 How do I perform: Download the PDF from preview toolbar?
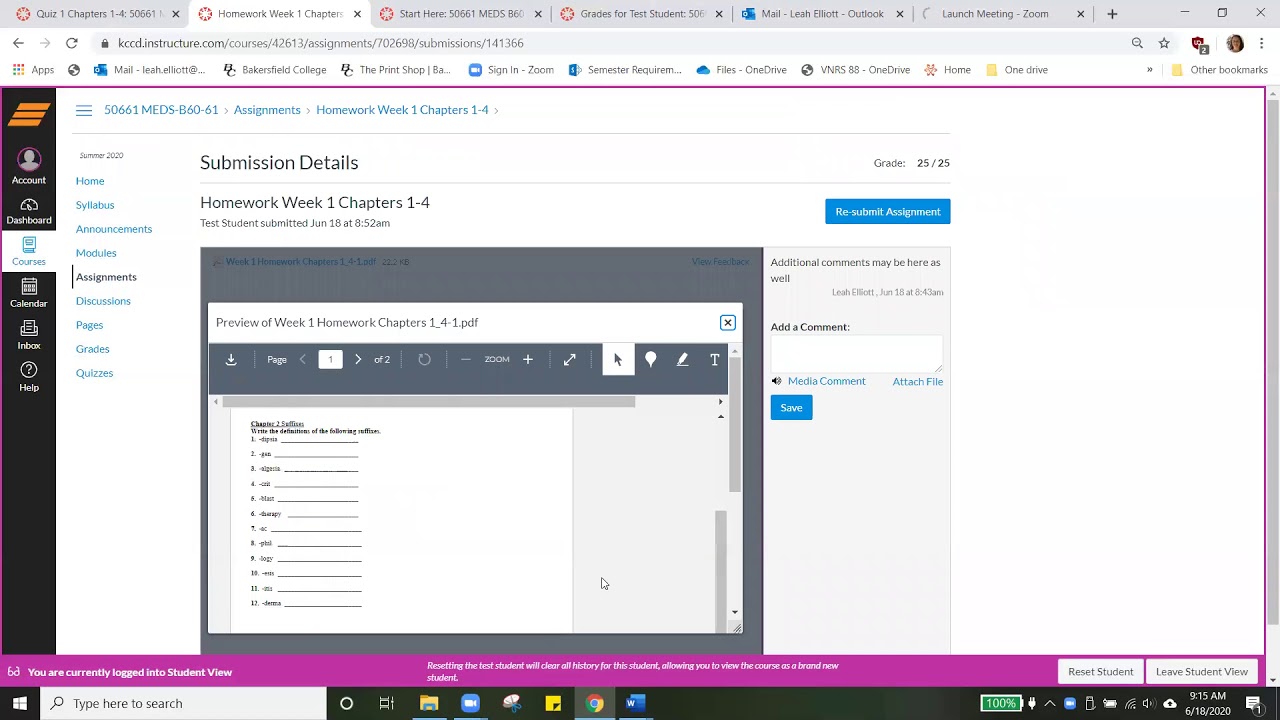point(231,360)
